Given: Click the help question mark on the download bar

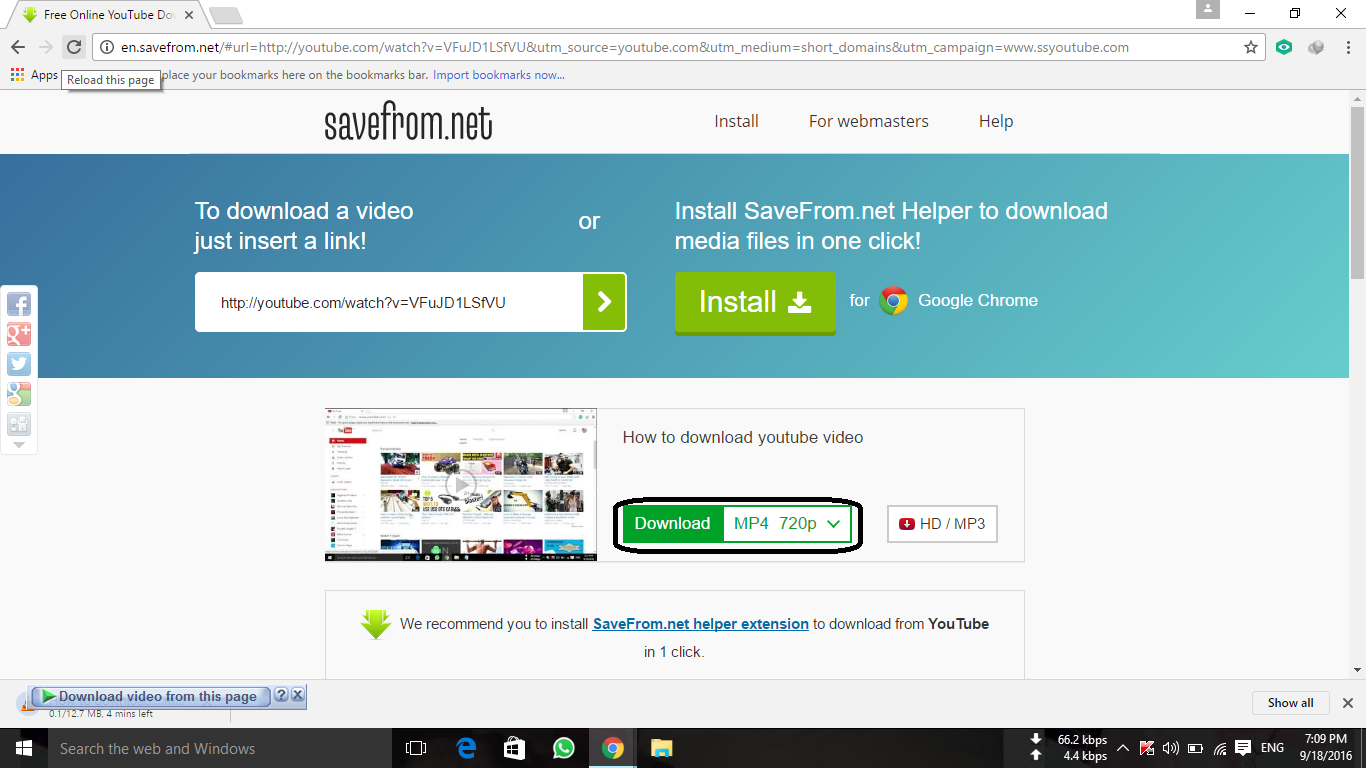Looking at the screenshot, I should point(281,695).
